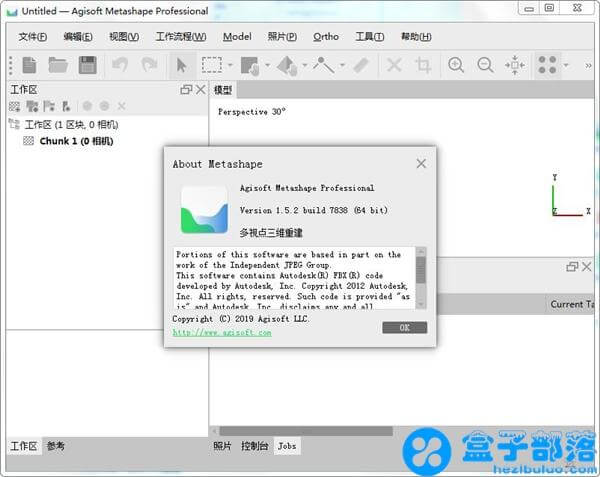Select the Rectangle selection tool
Viewport: 600px width, 477px height.
pos(212,65)
